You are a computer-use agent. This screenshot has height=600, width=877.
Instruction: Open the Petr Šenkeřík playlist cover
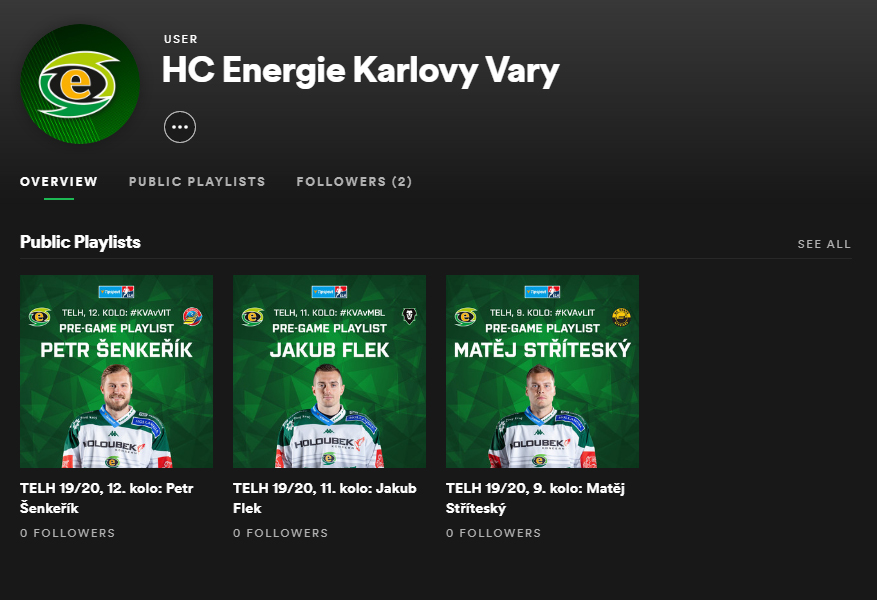point(116,371)
